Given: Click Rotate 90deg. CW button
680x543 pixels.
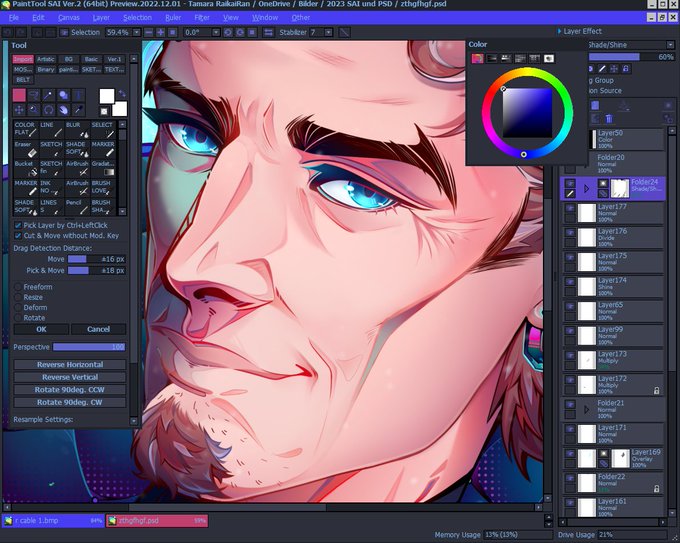Looking at the screenshot, I should (x=70, y=402).
